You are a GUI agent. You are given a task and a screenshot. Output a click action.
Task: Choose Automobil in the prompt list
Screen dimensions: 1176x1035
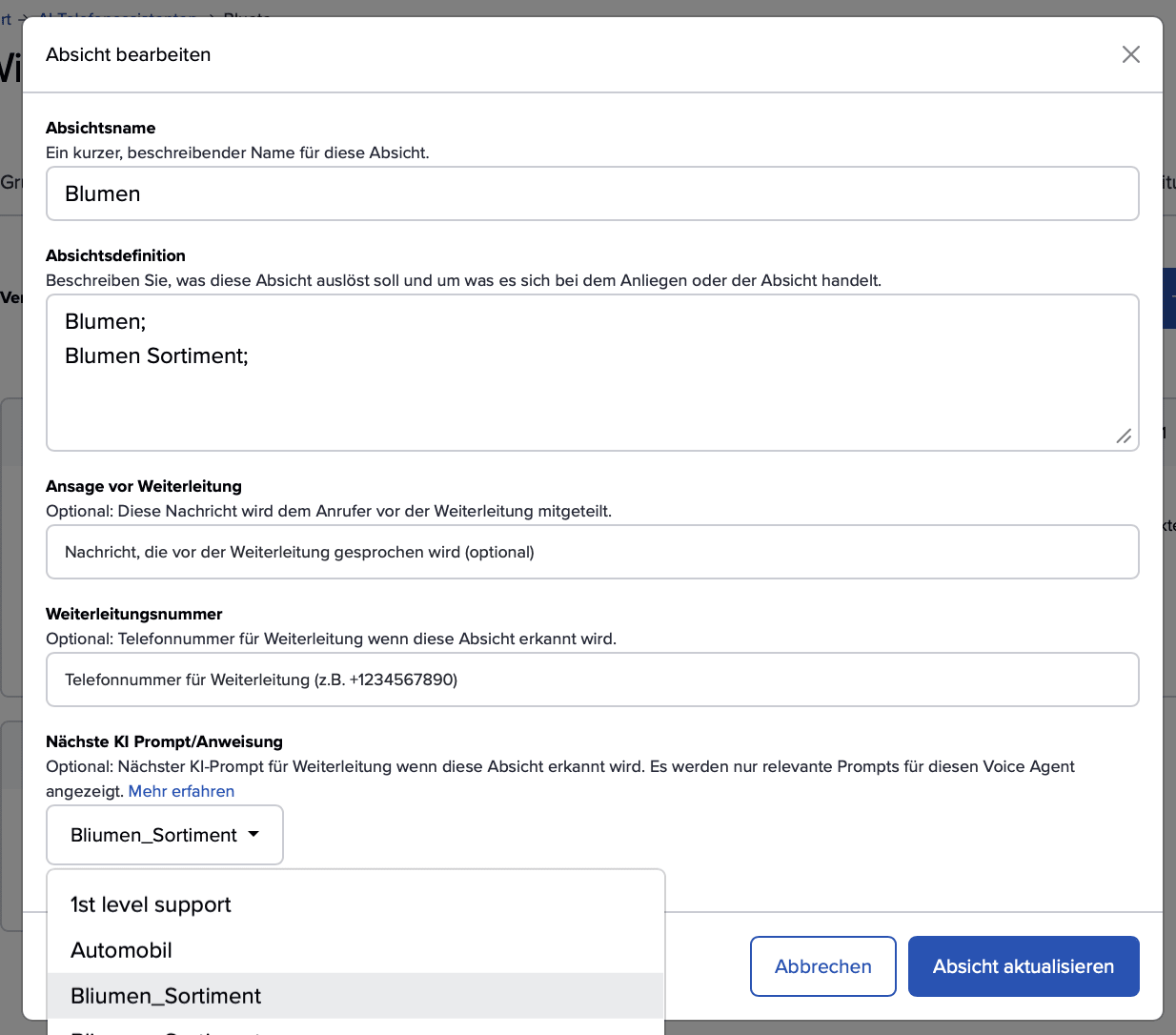tap(122, 950)
